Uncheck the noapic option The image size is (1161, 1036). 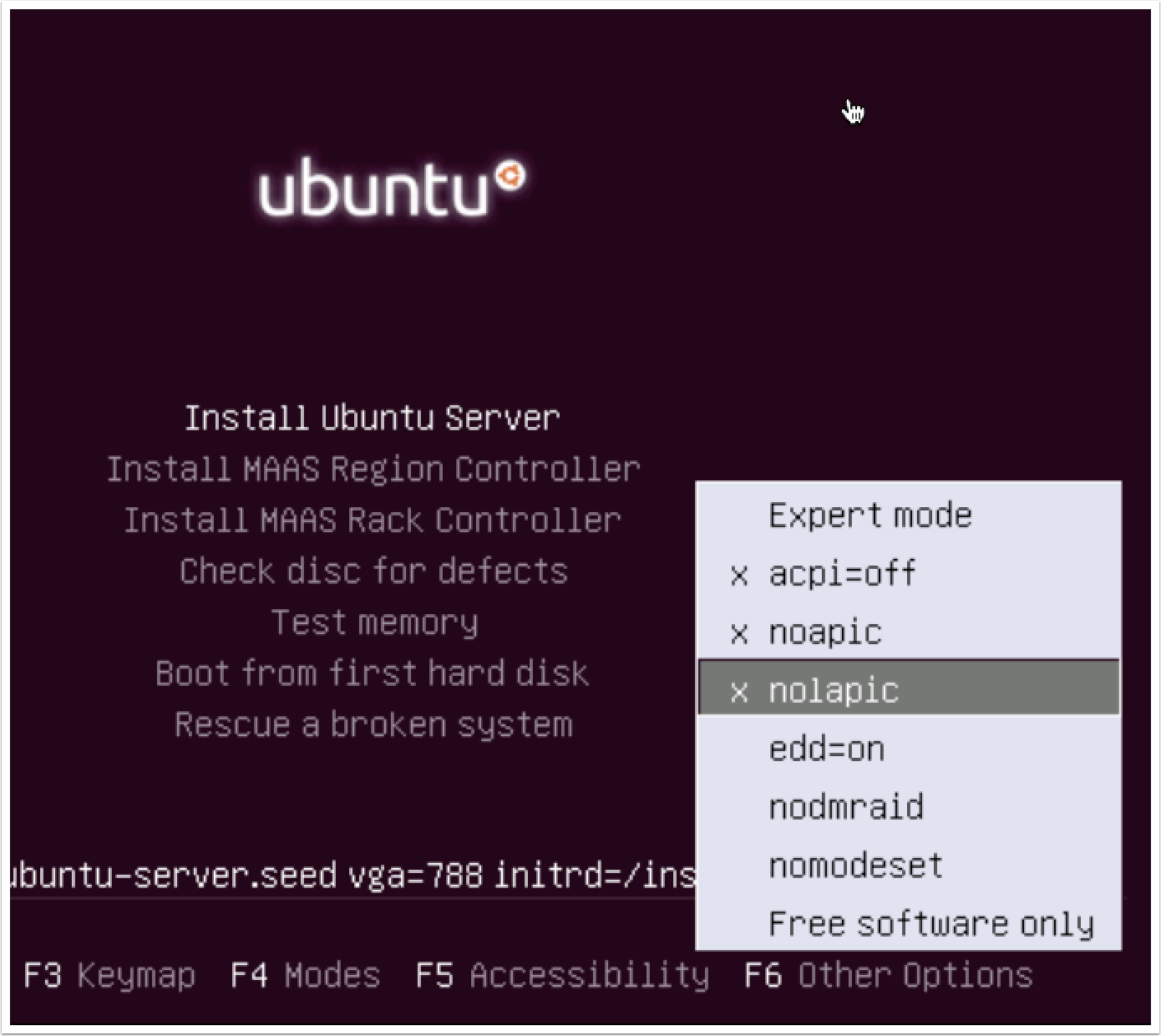(x=824, y=632)
